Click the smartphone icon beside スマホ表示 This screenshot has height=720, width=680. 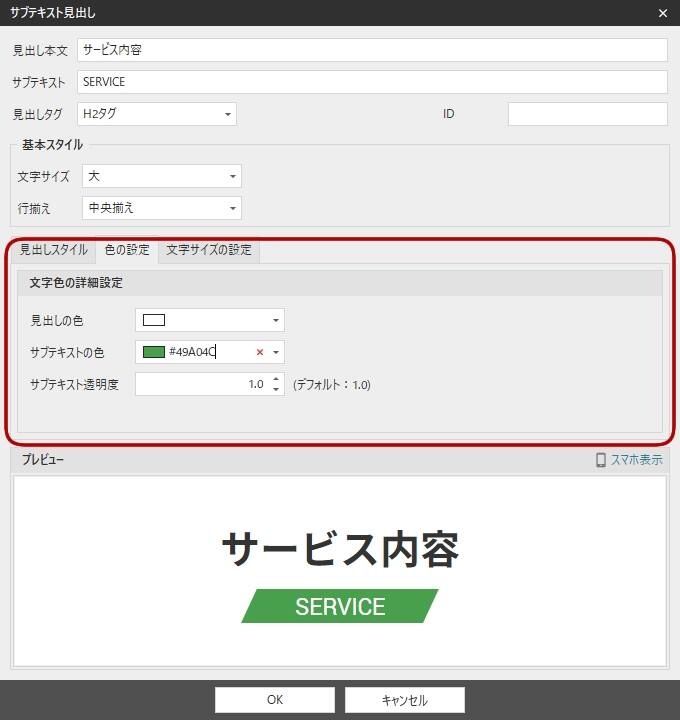601,460
